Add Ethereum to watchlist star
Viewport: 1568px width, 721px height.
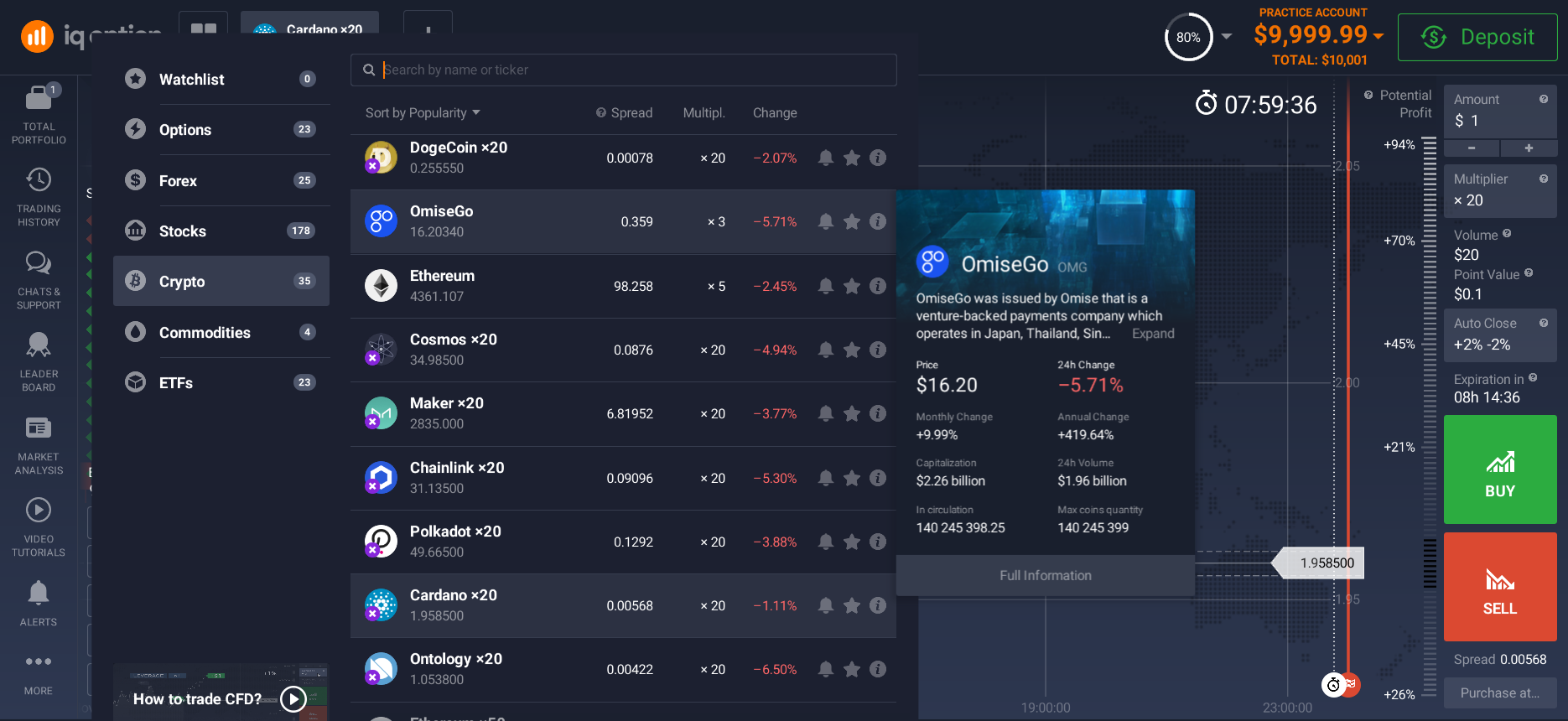pyautogui.click(x=852, y=286)
